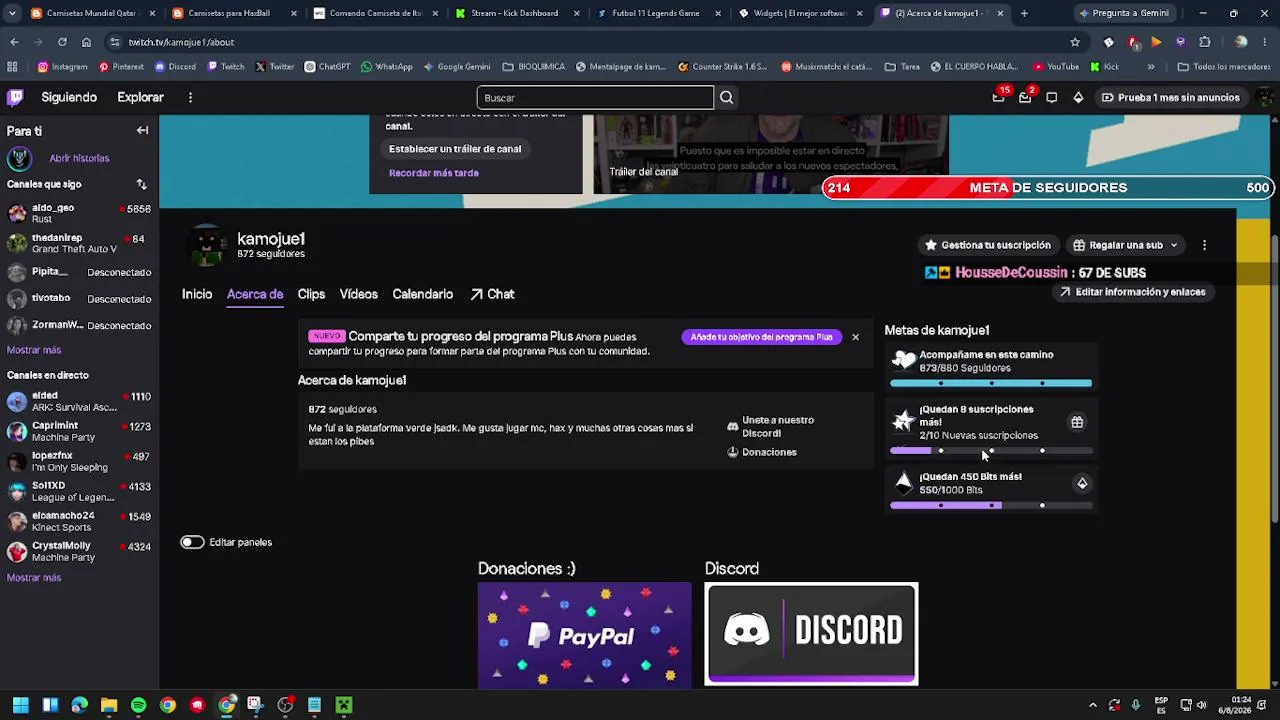1280x720 pixels.
Task: Click the Bits icon in Bits goal
Action: point(1082,483)
